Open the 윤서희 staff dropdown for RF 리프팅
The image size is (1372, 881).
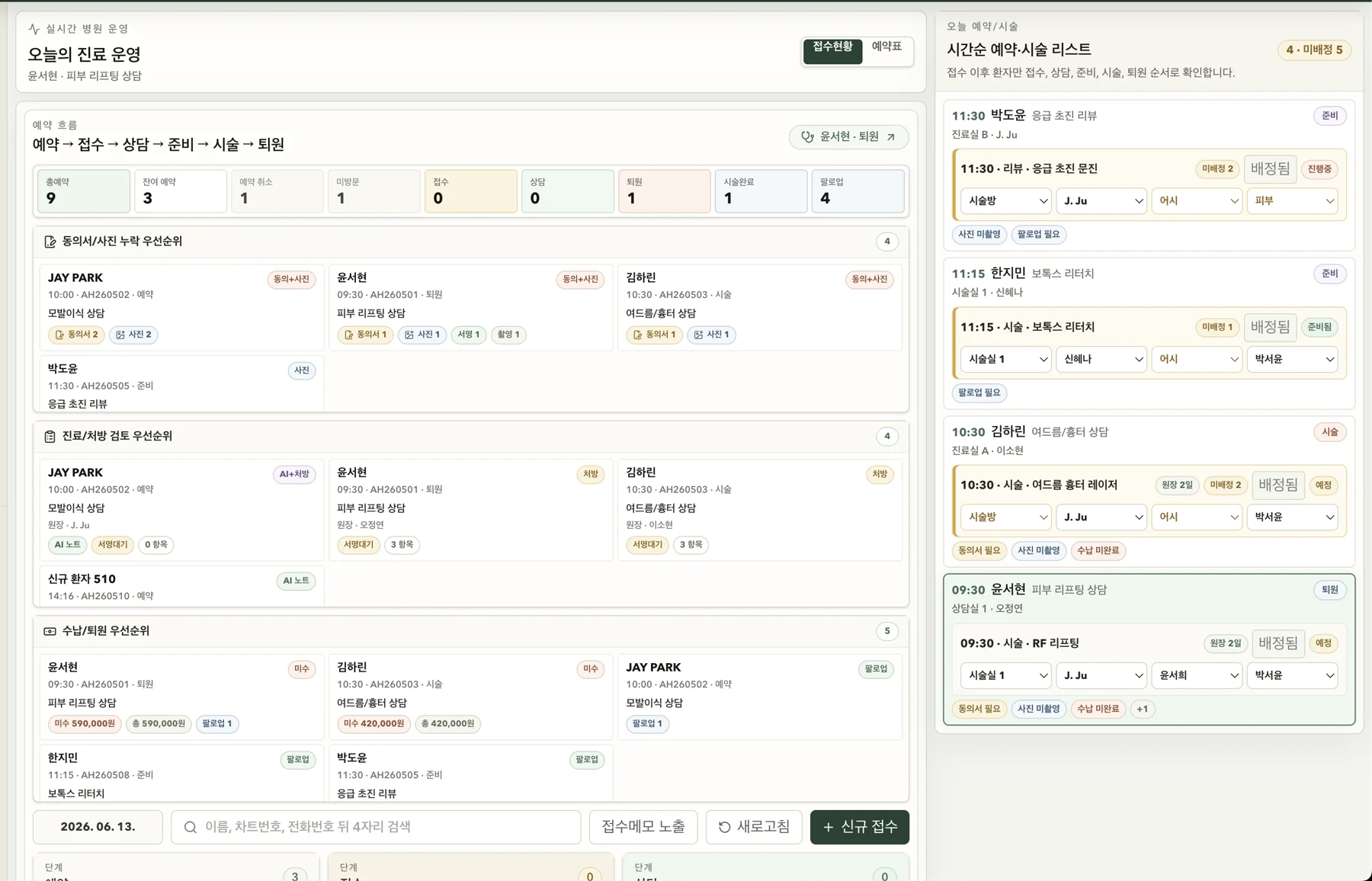[x=1197, y=675]
